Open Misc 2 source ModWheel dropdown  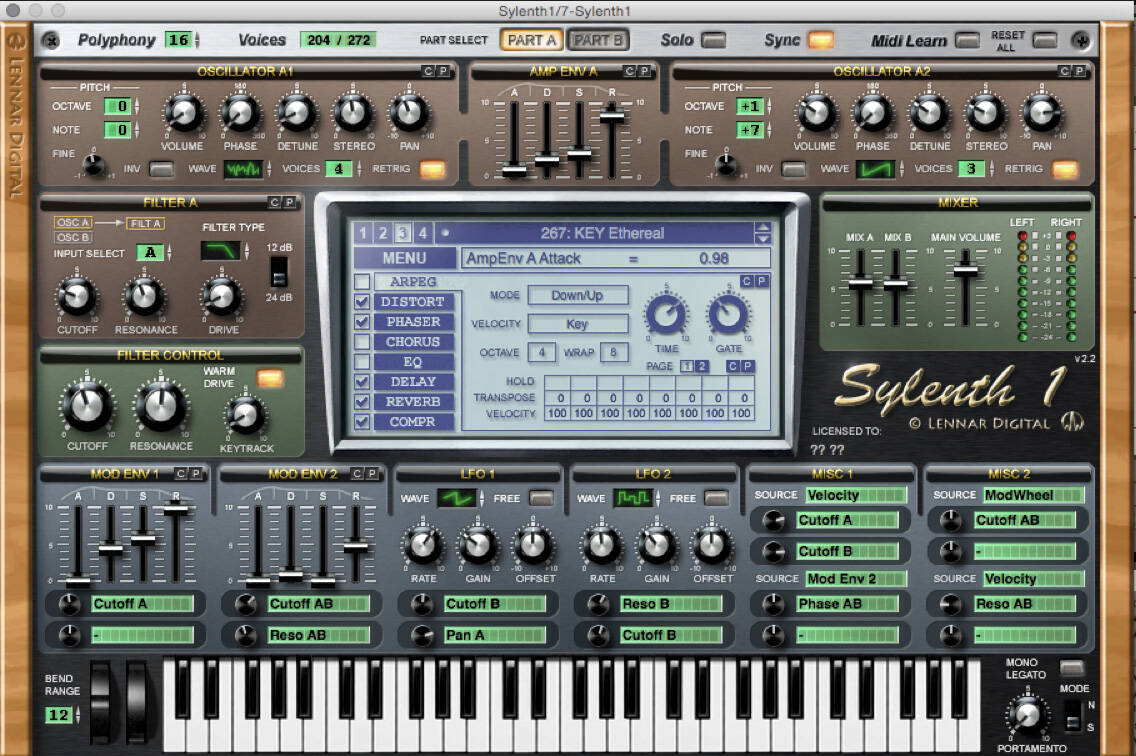click(x=1033, y=495)
